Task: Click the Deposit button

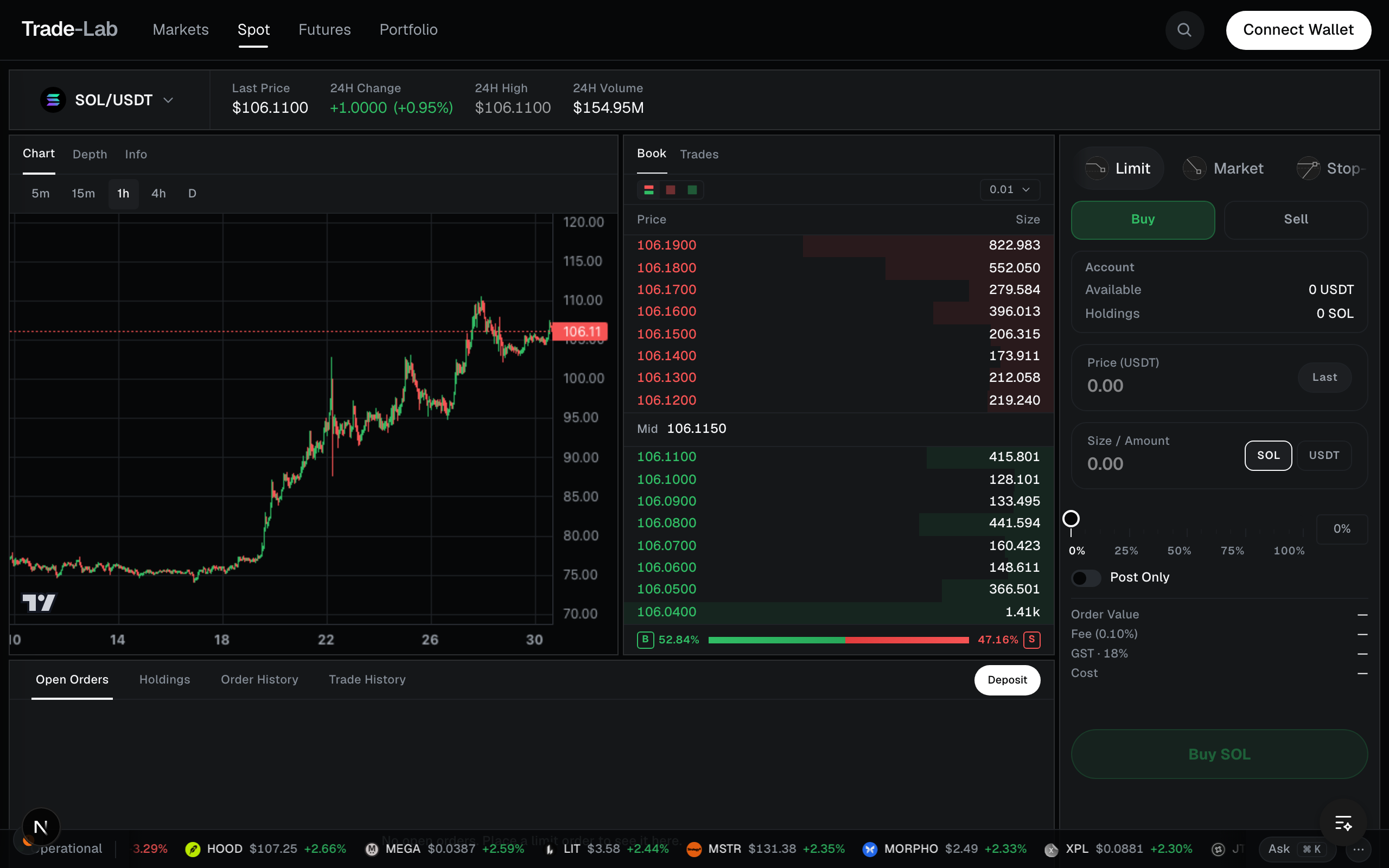Action: (x=1006, y=680)
